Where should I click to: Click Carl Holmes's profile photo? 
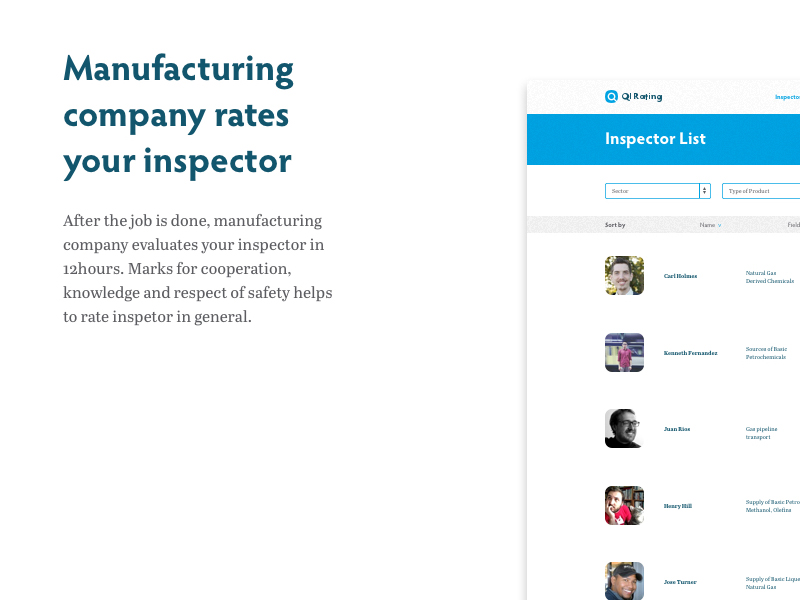[624, 275]
